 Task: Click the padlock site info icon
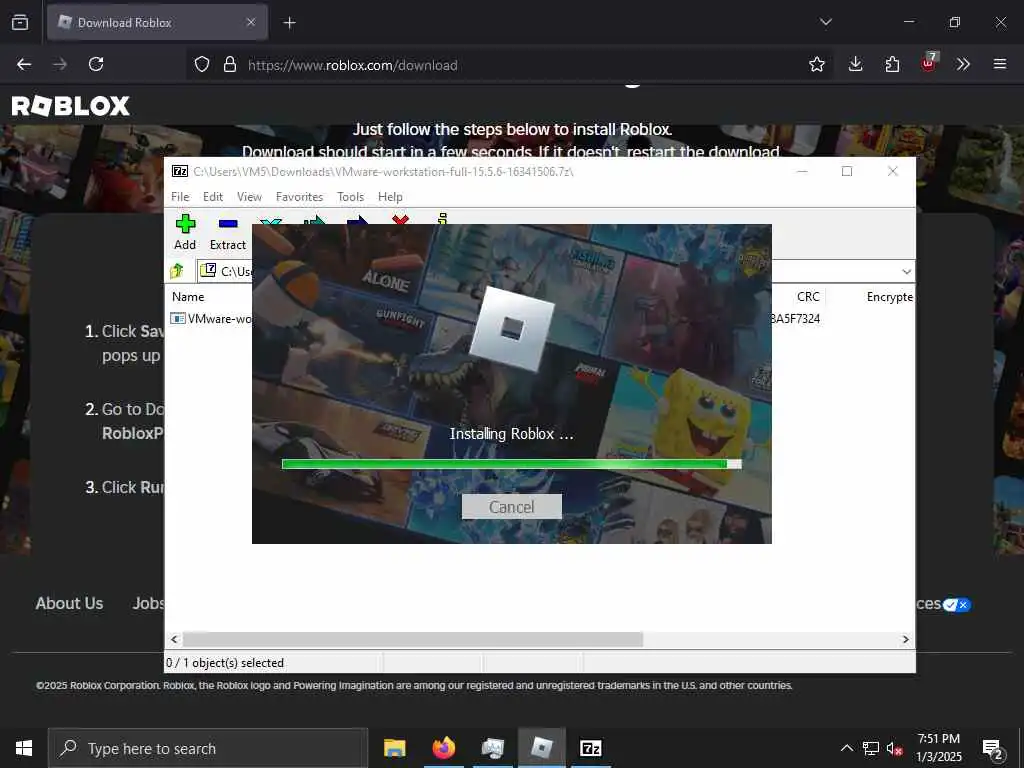pyautogui.click(x=230, y=64)
